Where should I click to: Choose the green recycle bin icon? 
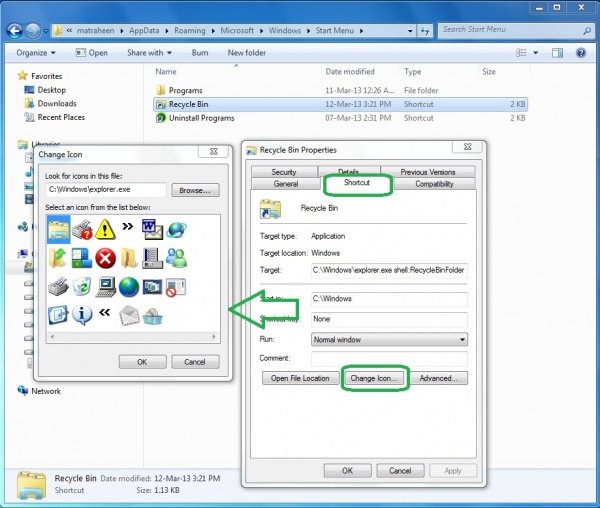click(x=82, y=287)
